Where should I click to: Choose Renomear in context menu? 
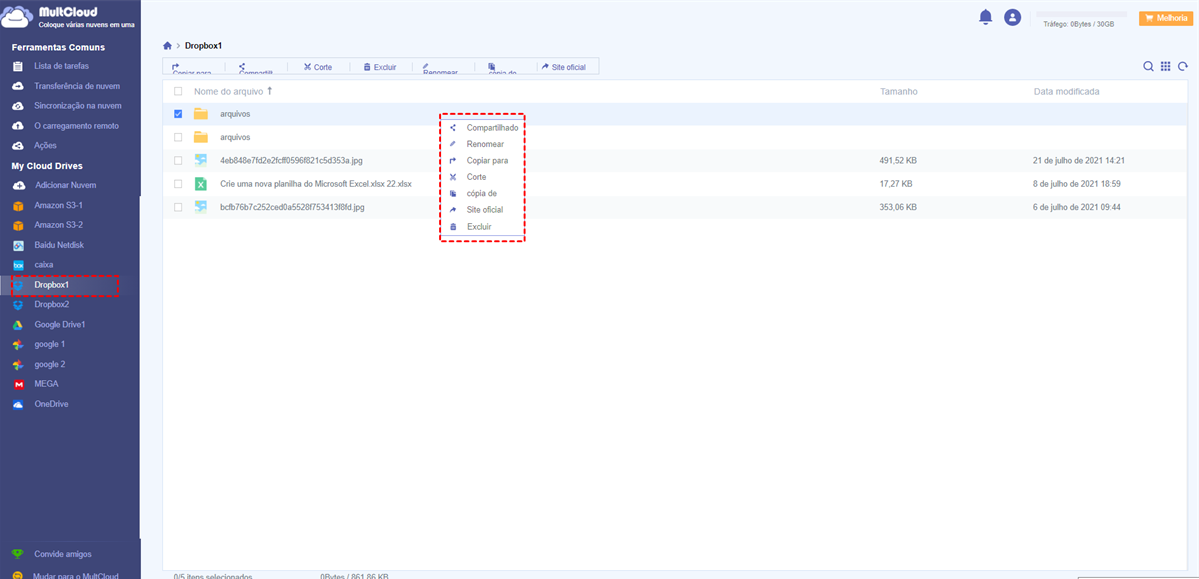click(486, 144)
